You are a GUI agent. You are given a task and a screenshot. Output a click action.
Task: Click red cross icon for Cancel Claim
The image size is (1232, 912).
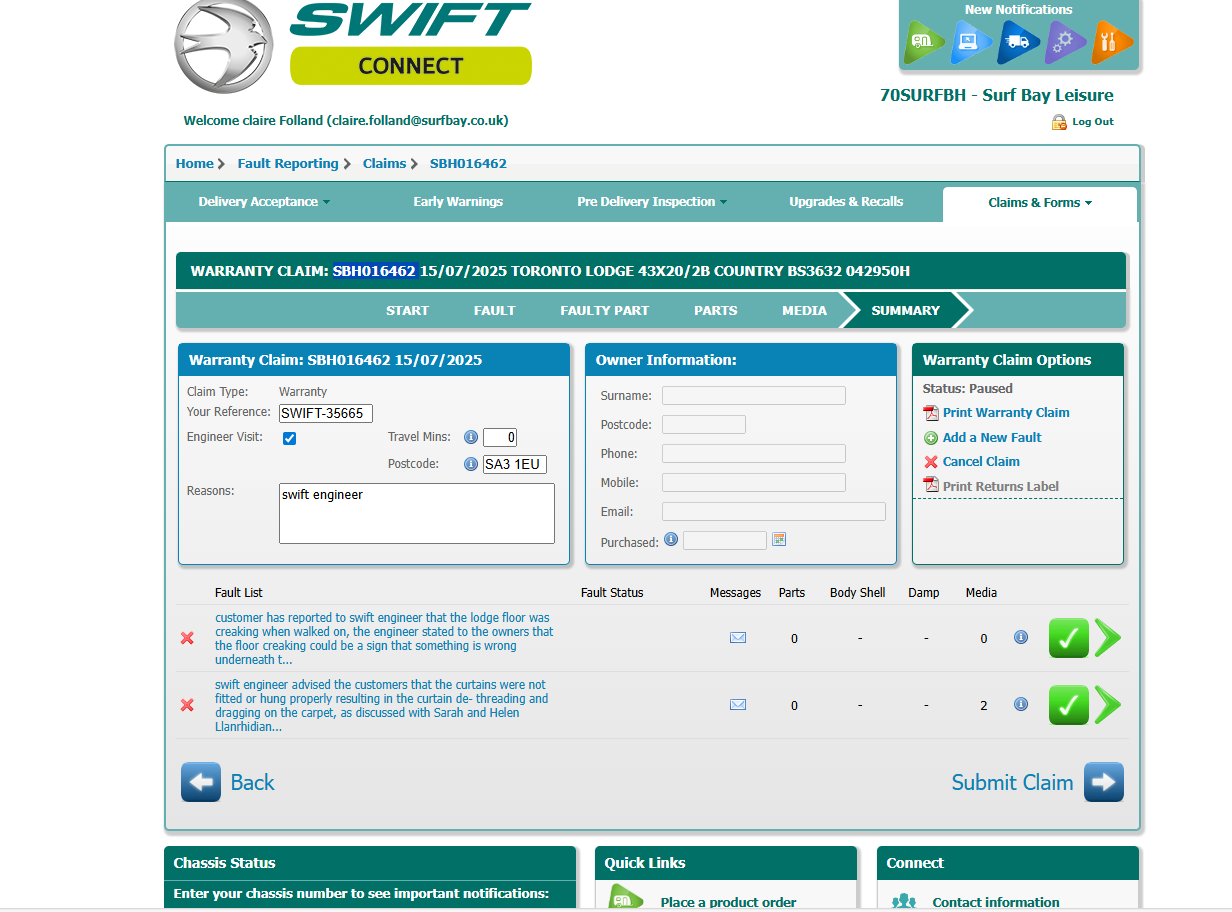click(931, 462)
